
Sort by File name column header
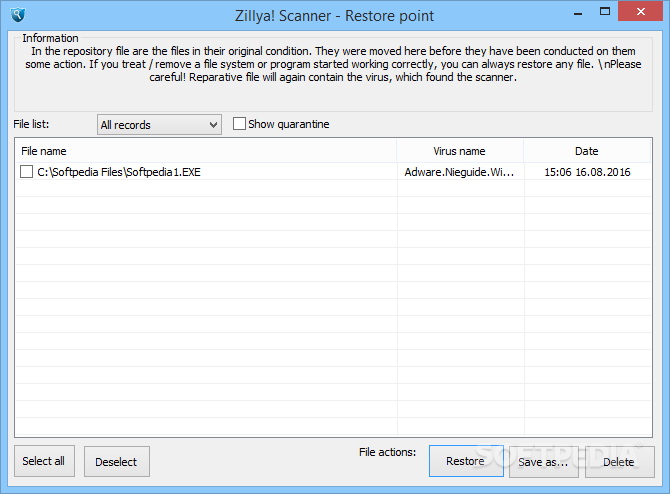pos(206,151)
